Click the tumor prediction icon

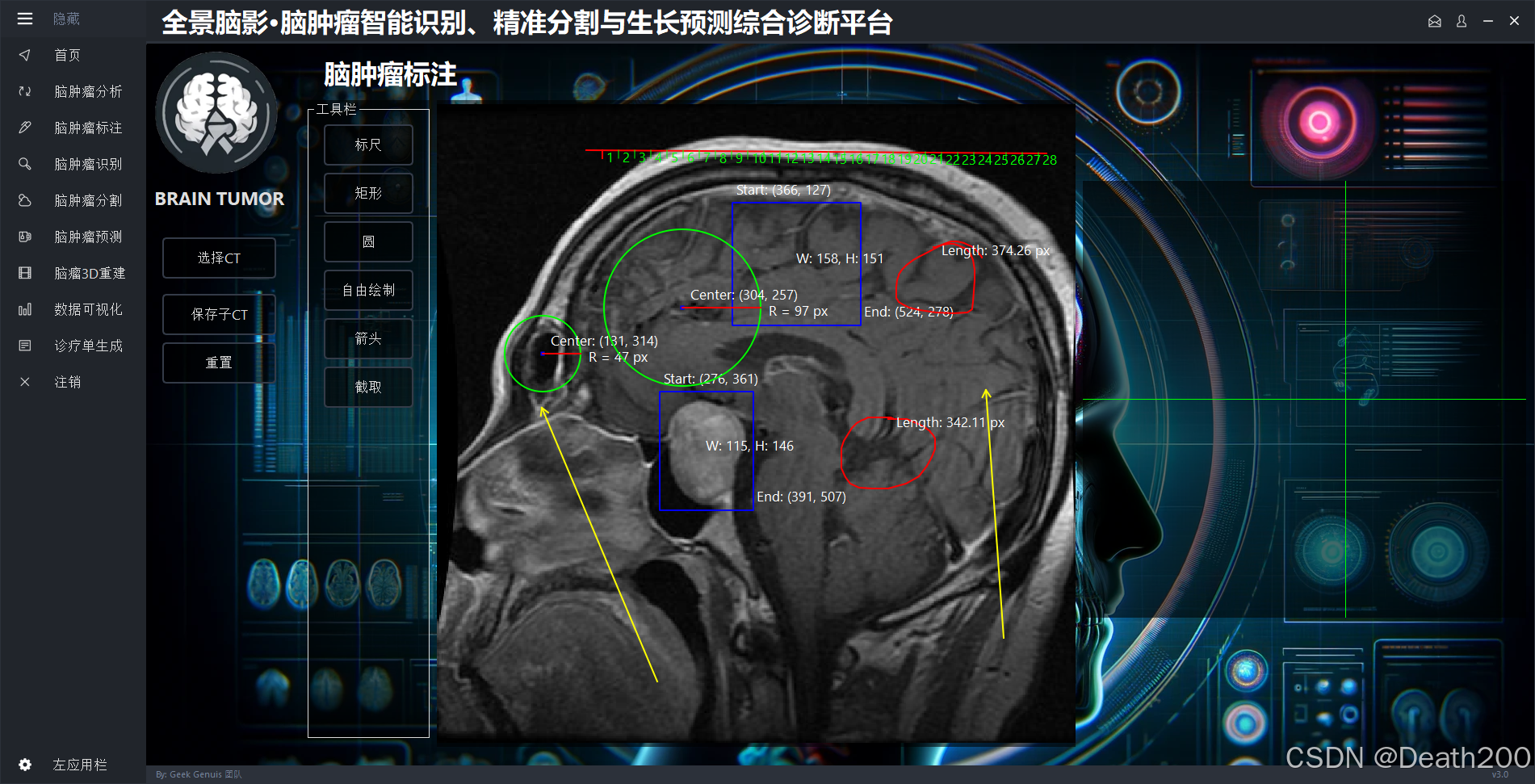pos(25,237)
